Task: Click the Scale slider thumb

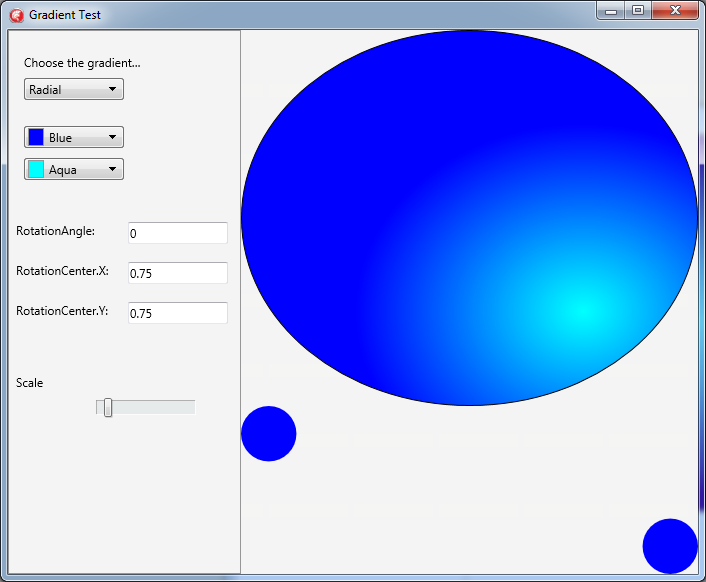Action: click(x=108, y=407)
